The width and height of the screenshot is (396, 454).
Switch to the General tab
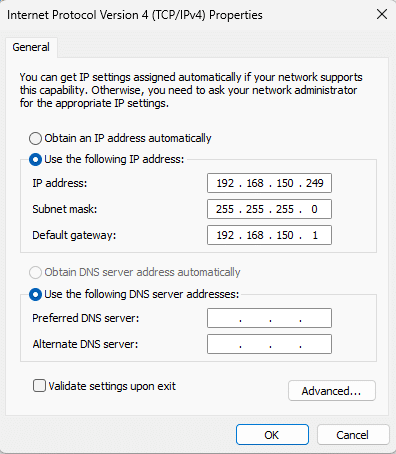(31, 47)
